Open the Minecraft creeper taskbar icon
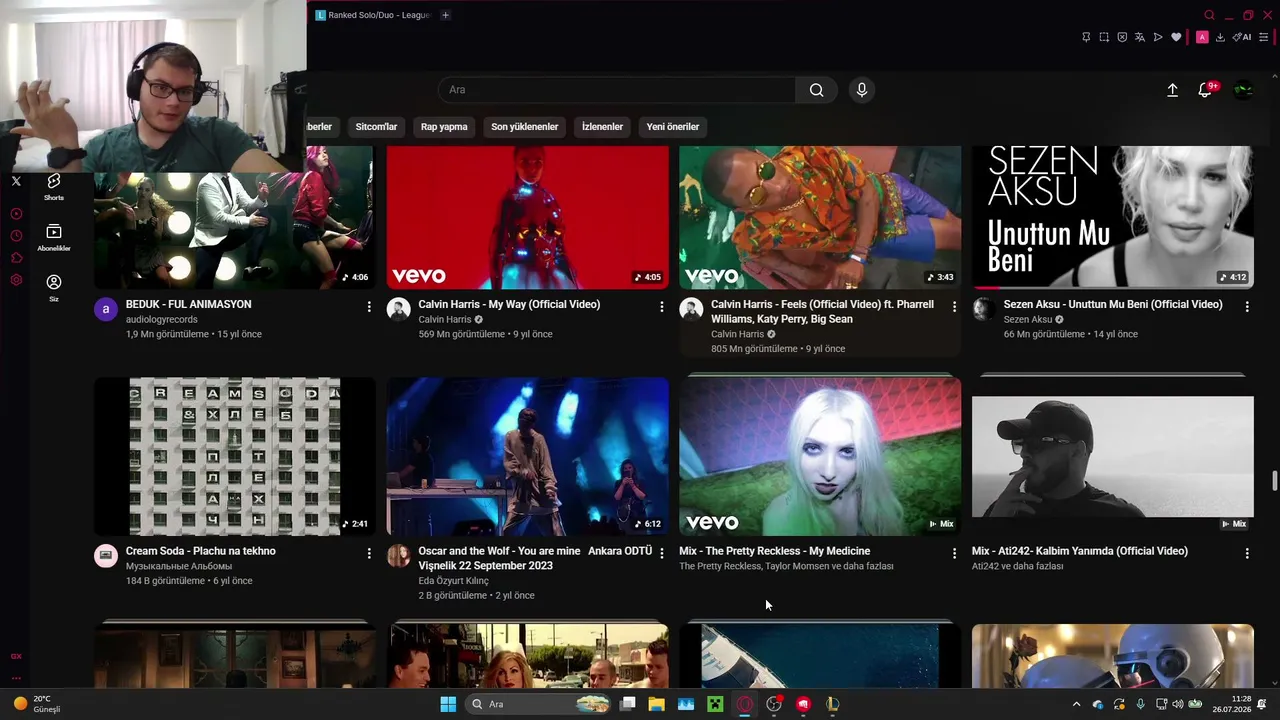Viewport: 1280px width, 720px height. tap(715, 704)
